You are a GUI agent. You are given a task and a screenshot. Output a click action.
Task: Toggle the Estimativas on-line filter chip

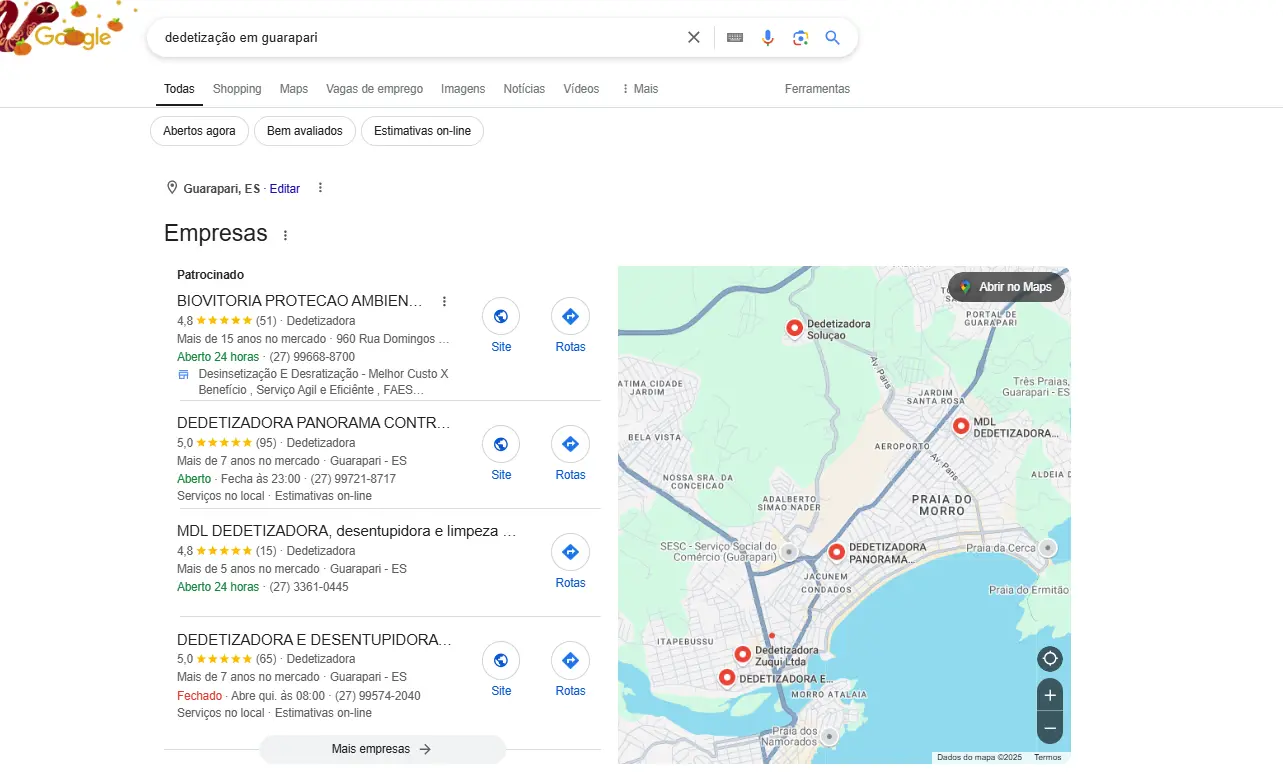422,131
